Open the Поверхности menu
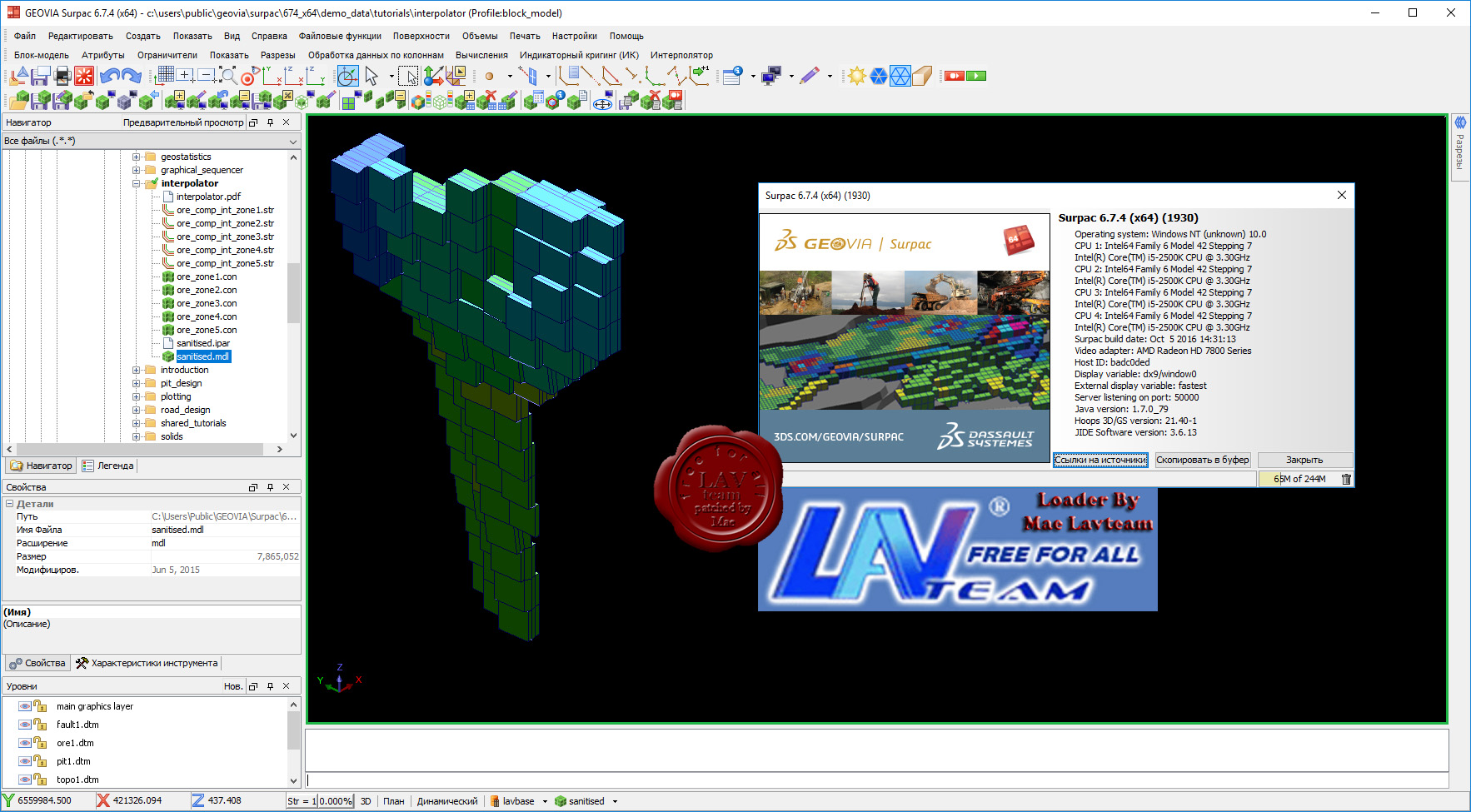 (x=421, y=36)
